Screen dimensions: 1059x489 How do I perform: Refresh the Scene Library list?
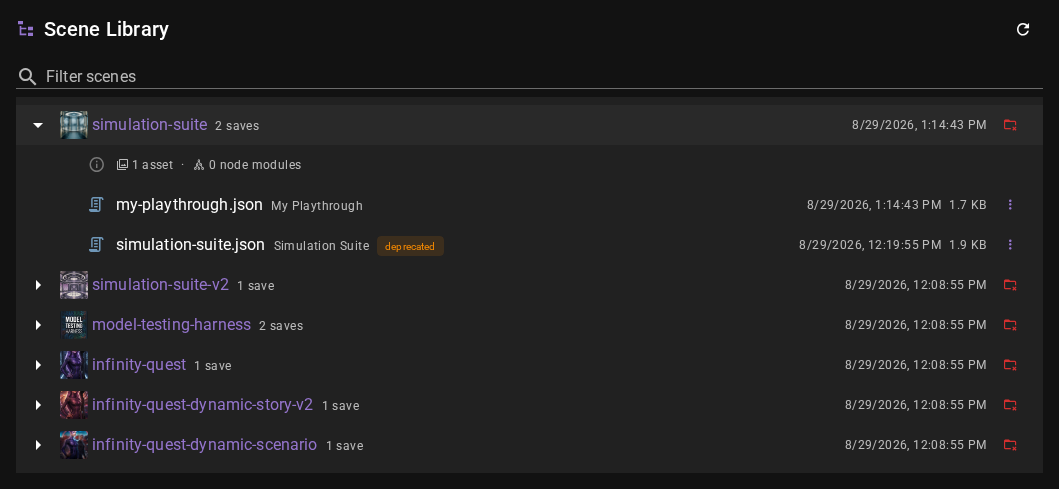(x=1023, y=29)
